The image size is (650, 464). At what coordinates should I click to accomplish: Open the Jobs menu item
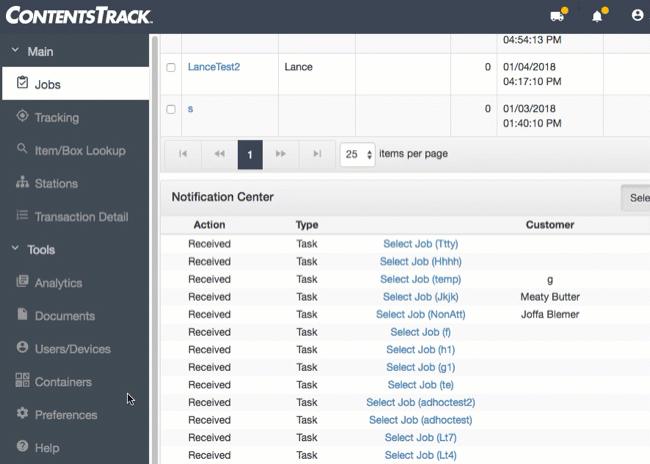[75, 84]
